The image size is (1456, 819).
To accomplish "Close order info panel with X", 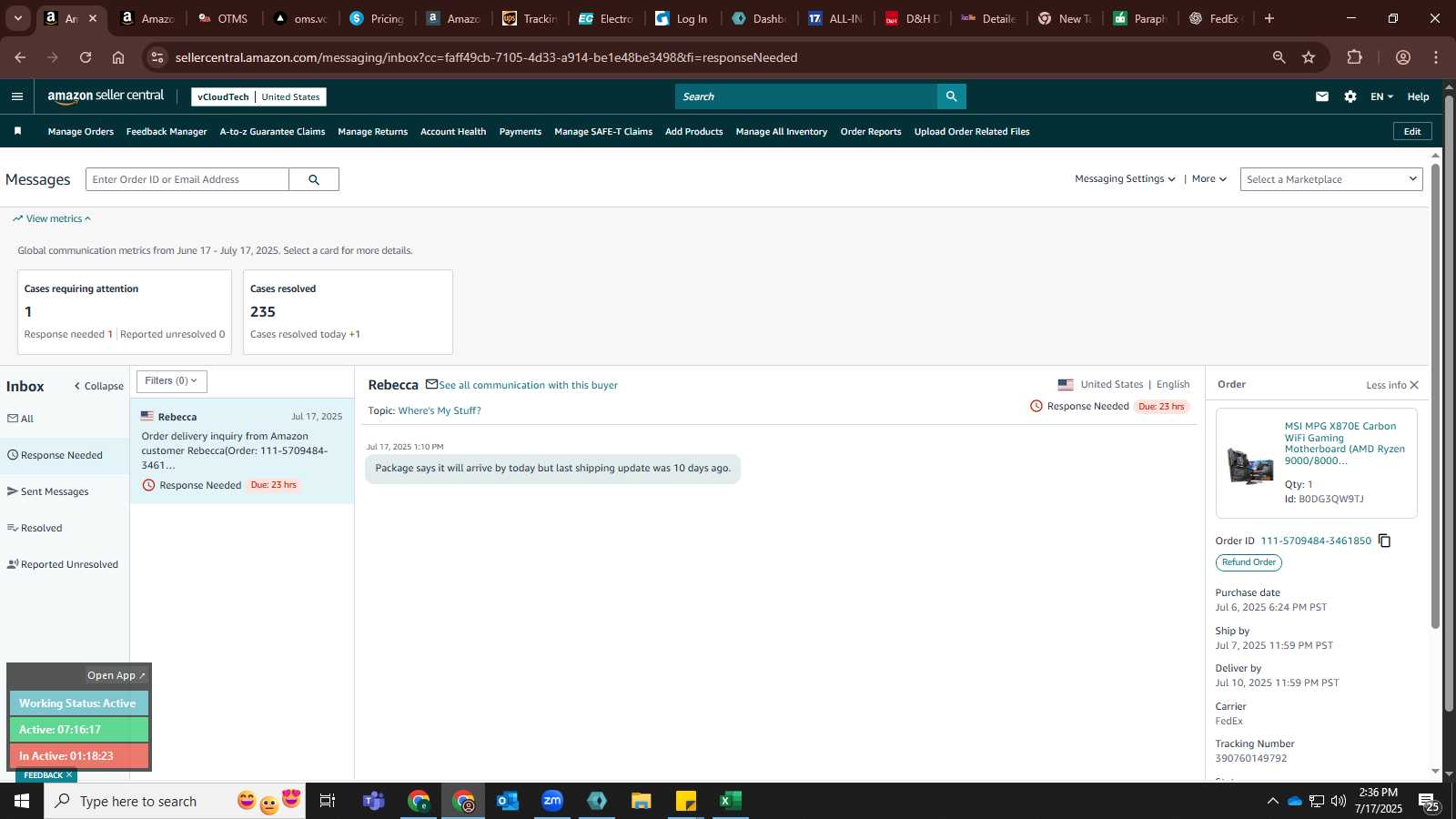I will pos(1414,385).
